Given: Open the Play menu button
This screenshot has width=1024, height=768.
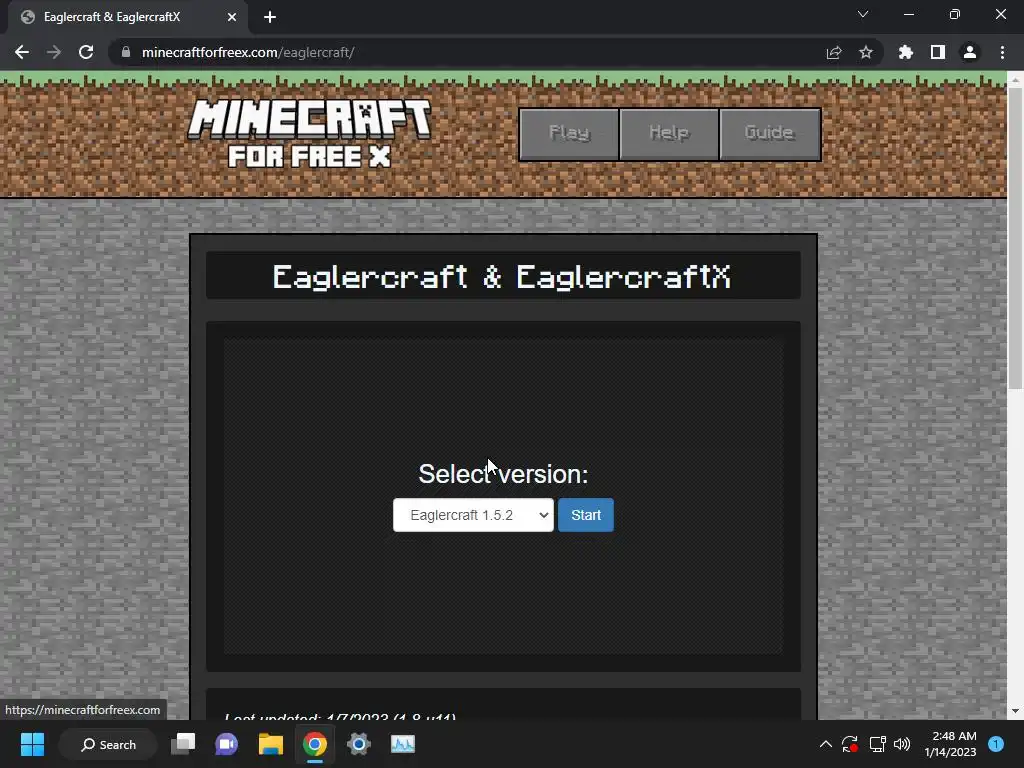Looking at the screenshot, I should [x=569, y=134].
